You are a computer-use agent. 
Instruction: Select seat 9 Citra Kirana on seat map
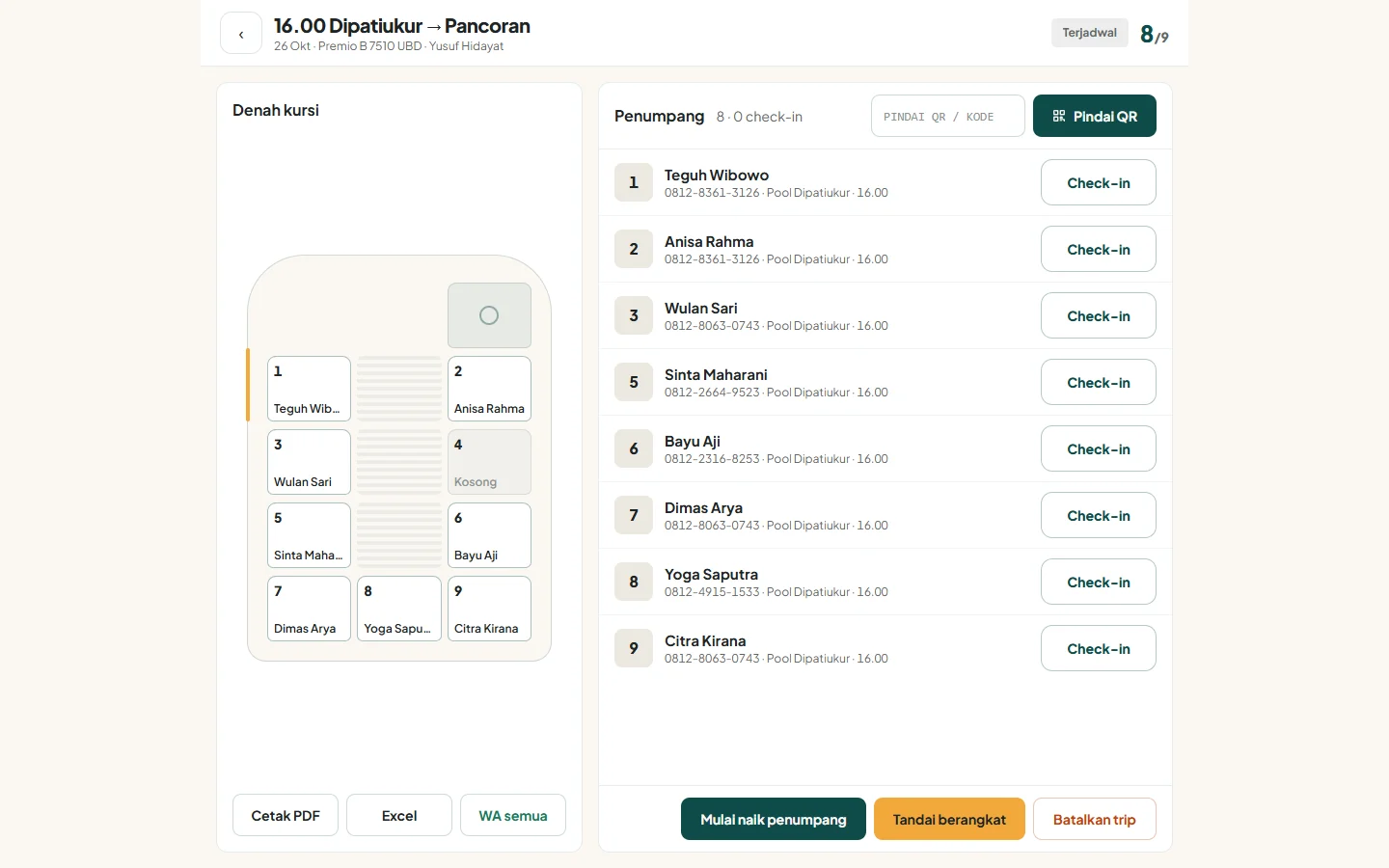point(489,609)
